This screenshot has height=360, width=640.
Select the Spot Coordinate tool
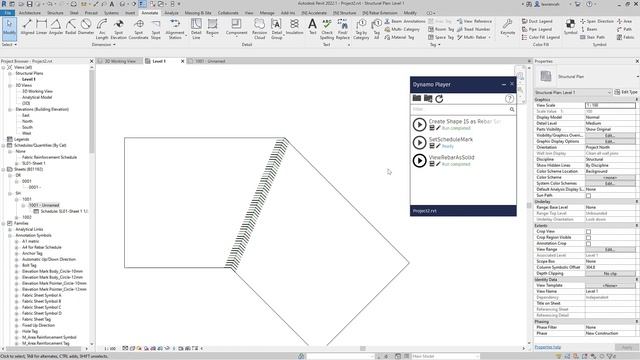tap(139, 29)
